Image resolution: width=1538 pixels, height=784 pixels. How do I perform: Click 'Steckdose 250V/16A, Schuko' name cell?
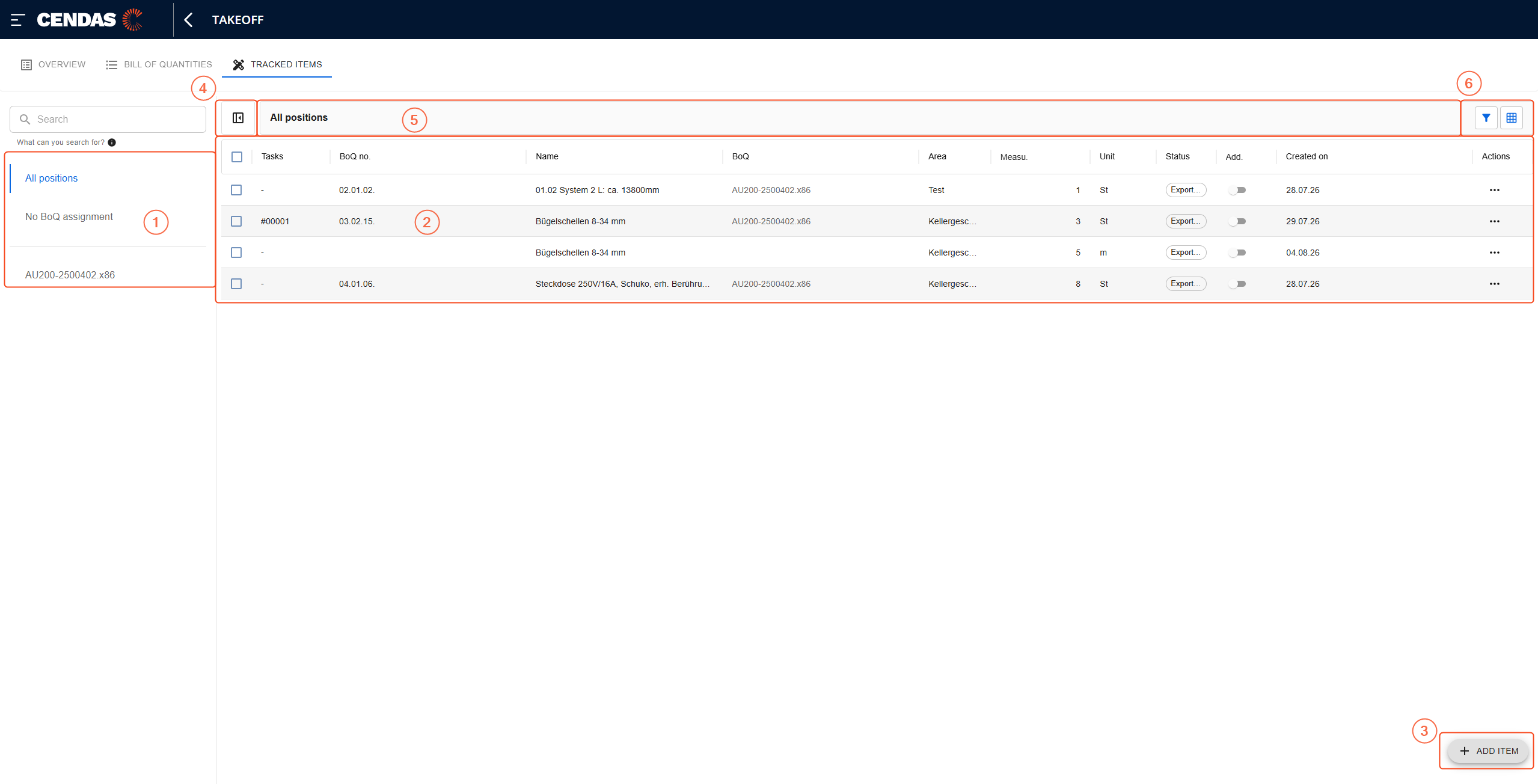point(622,284)
